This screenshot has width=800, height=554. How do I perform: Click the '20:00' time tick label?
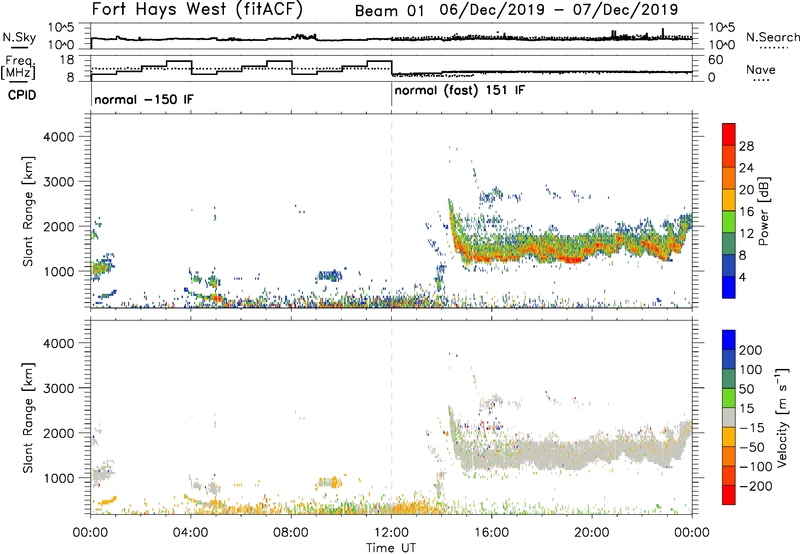coord(592,533)
